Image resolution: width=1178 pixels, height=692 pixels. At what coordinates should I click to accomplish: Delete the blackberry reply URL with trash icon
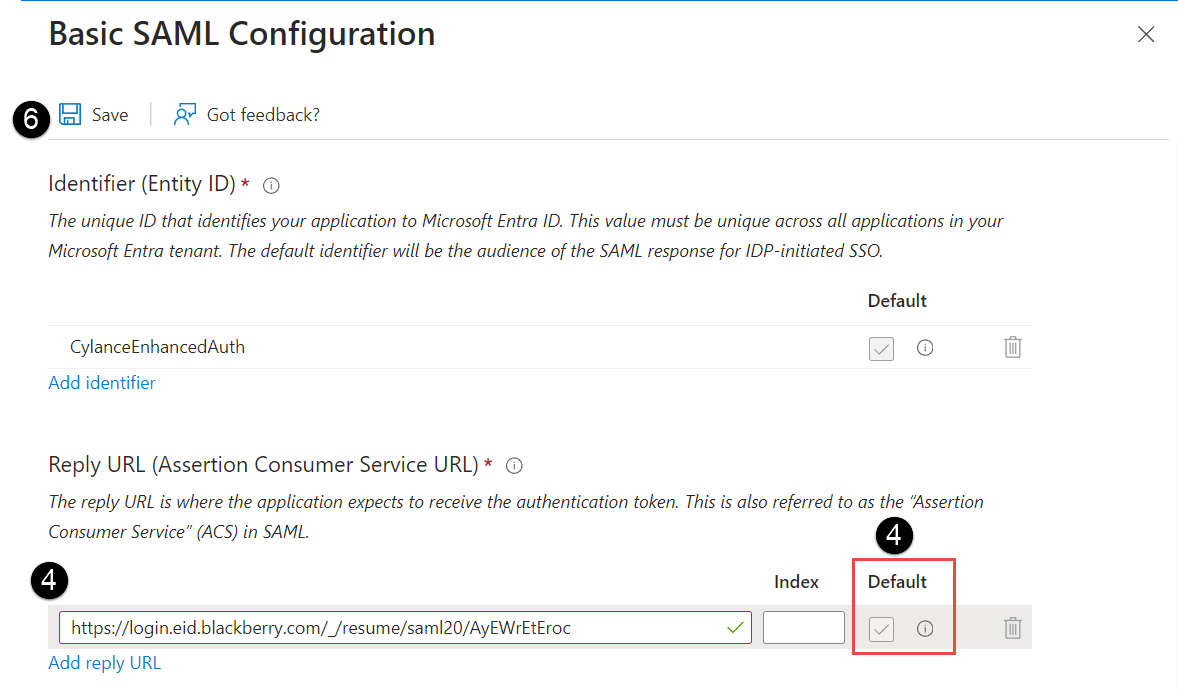coord(1012,628)
